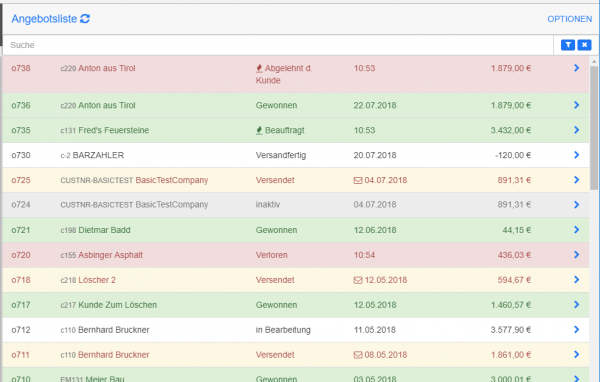Click the amount 1.861,00 €

tap(511, 354)
